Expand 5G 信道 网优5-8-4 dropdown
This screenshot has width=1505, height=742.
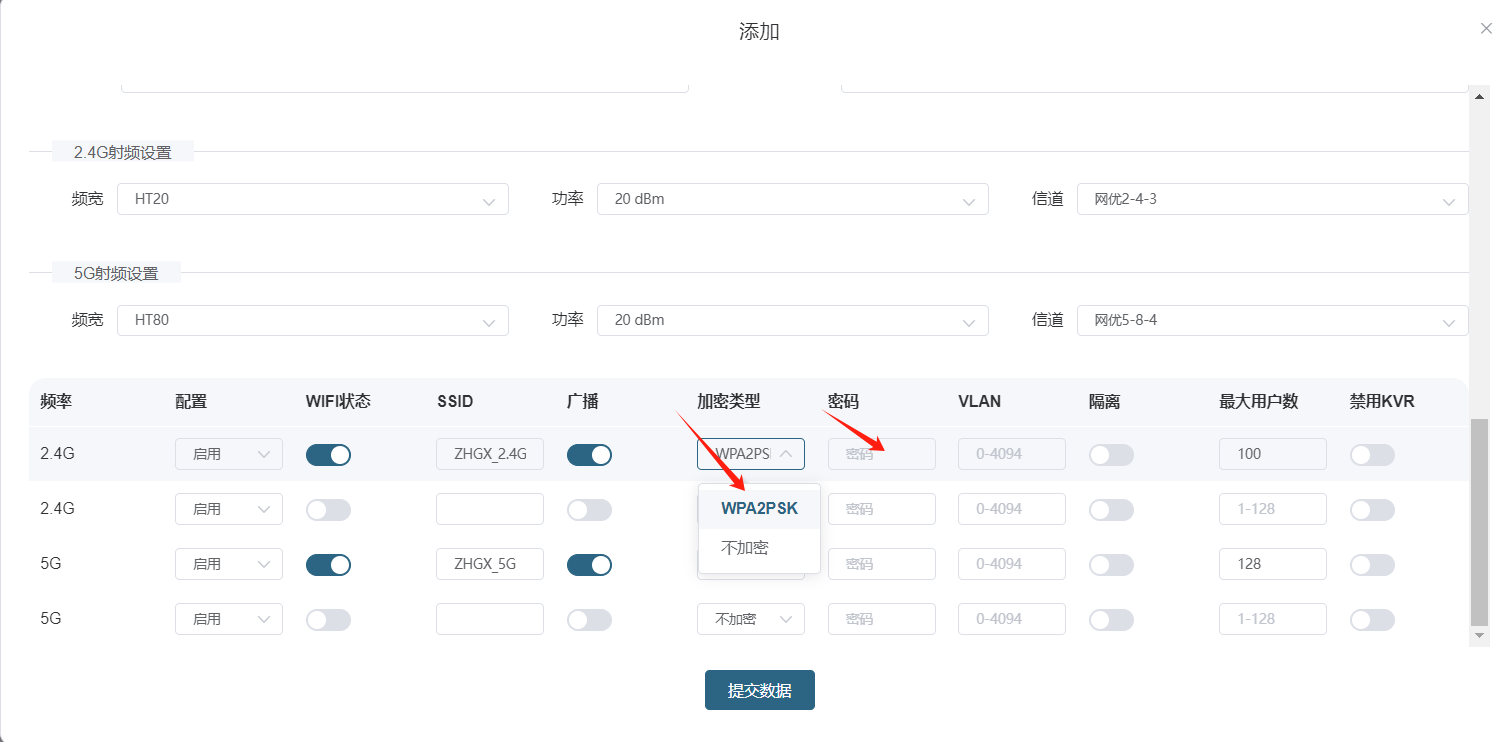pos(1272,320)
